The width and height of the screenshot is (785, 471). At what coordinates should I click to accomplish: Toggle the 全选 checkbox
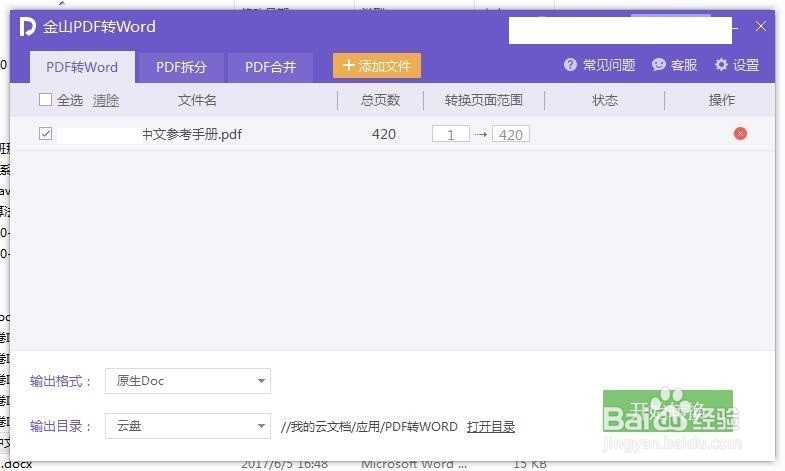(46, 100)
